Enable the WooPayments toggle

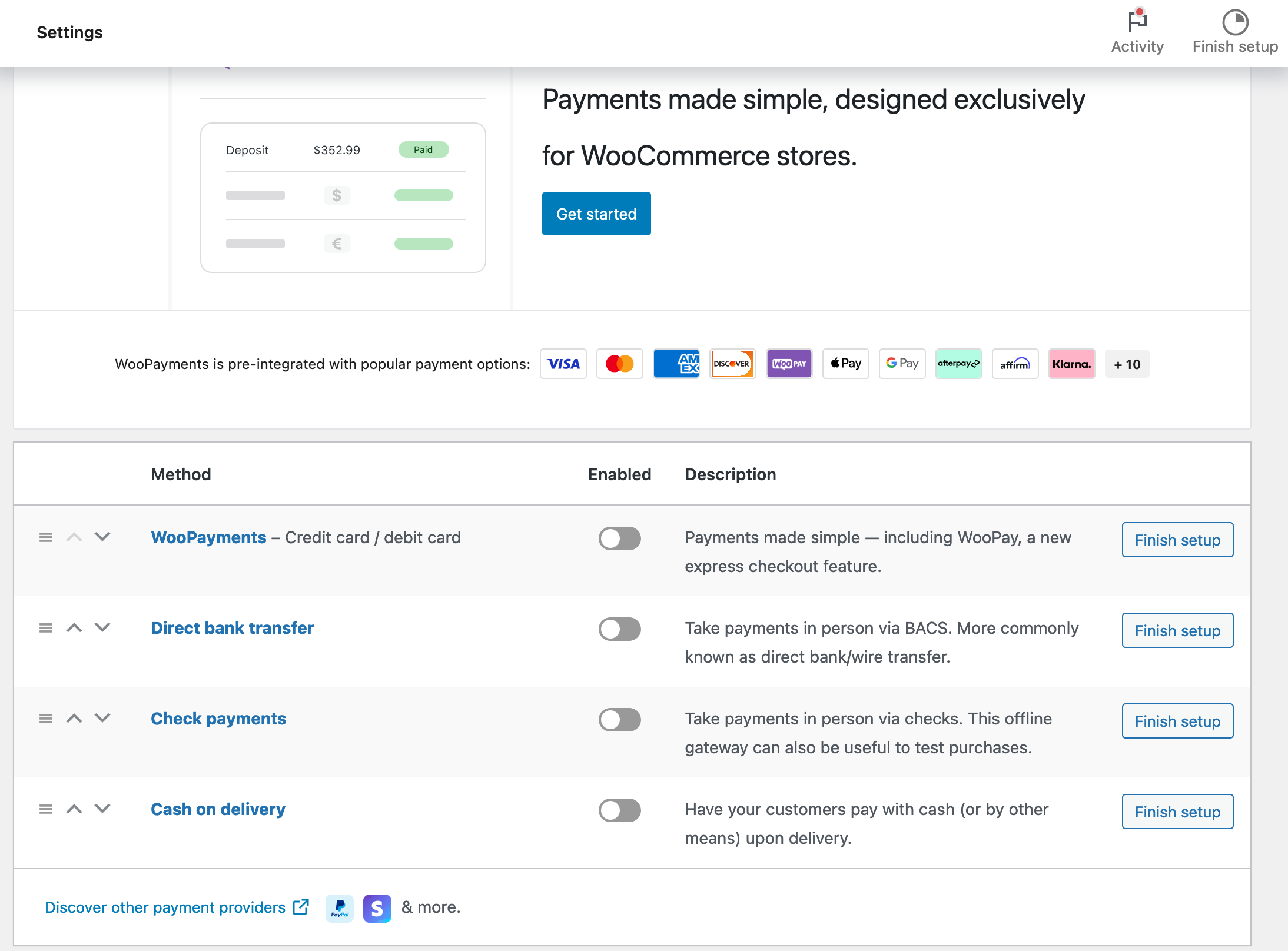[x=619, y=538]
